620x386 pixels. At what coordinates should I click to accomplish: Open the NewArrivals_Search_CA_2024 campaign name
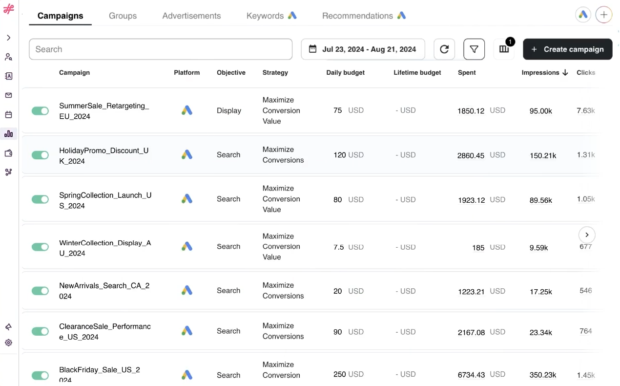[104, 291]
